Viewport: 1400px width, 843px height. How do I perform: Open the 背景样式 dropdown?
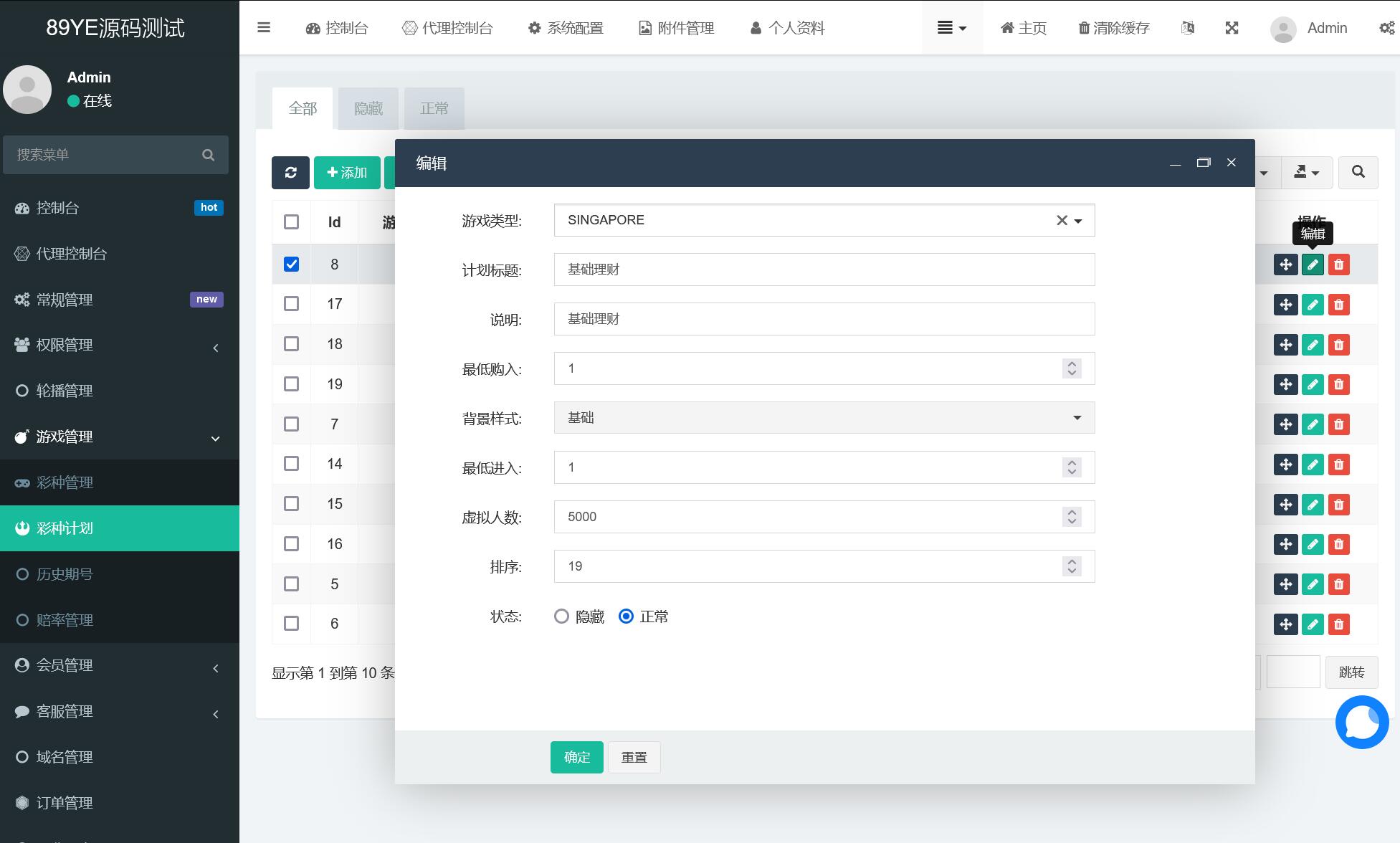click(824, 418)
